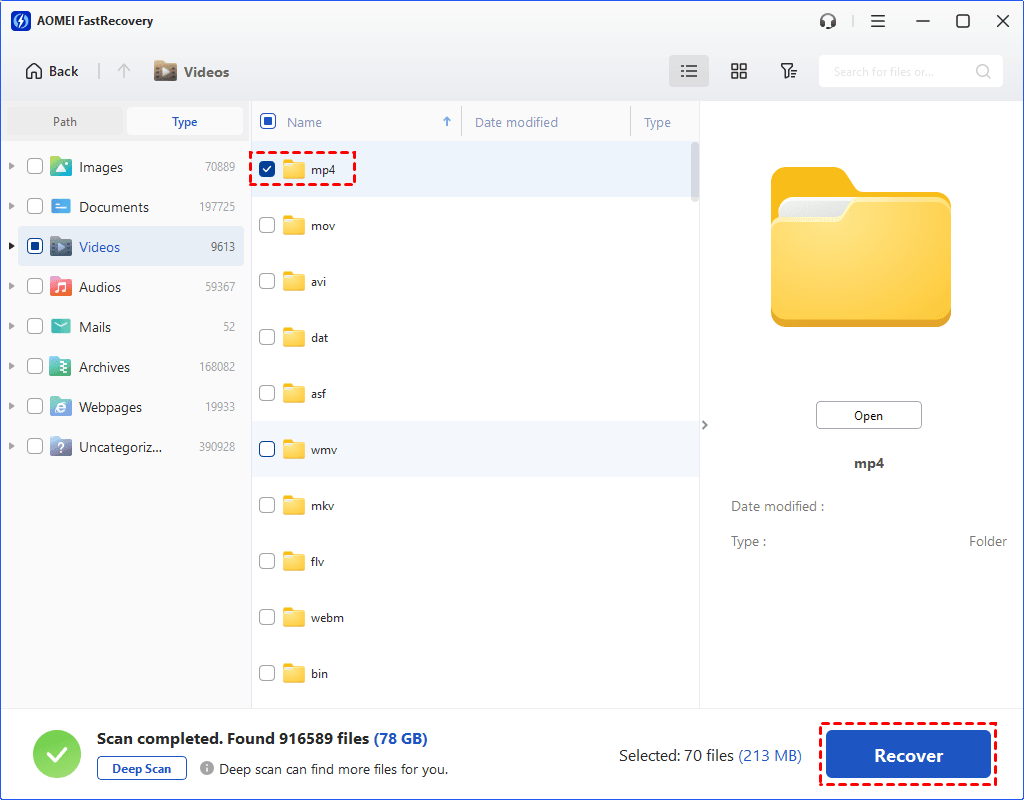Expand the Archives category arrow
This screenshot has width=1024, height=800.
(12, 367)
